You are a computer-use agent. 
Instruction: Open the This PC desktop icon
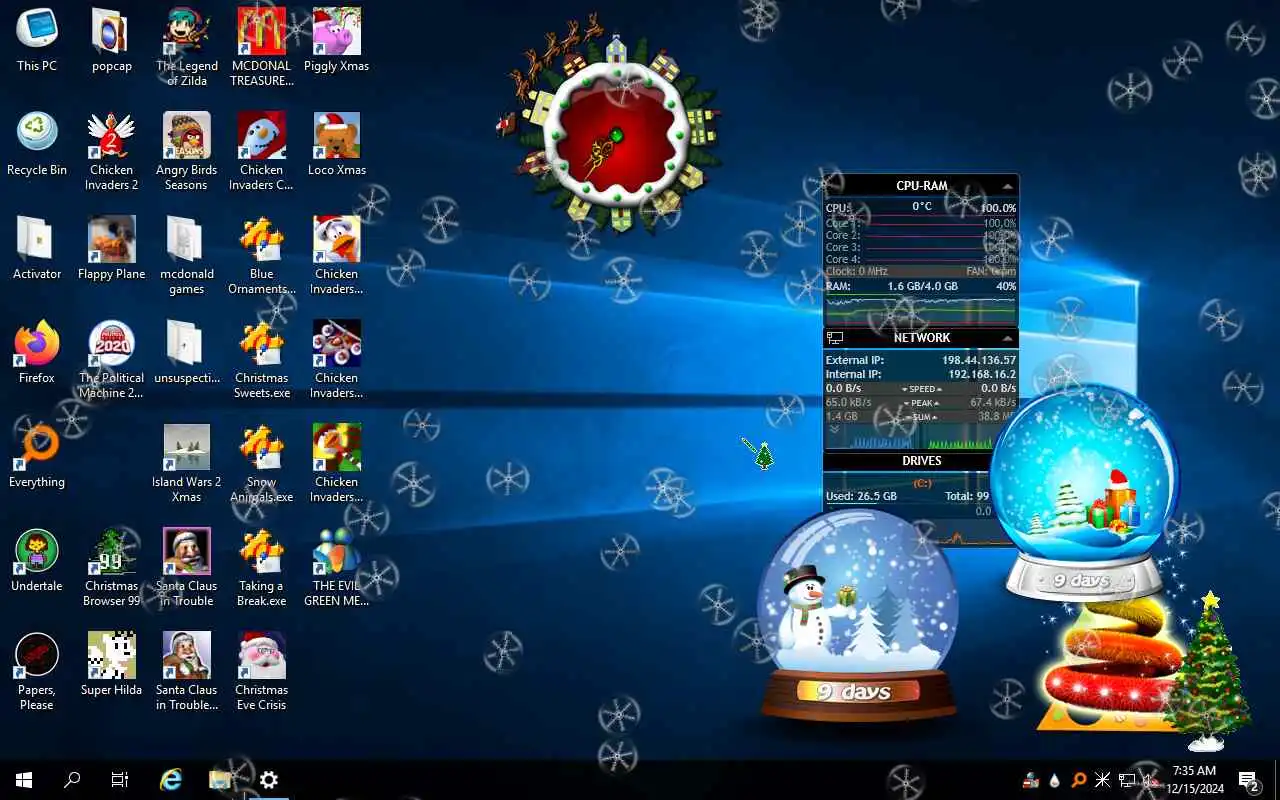(37, 40)
